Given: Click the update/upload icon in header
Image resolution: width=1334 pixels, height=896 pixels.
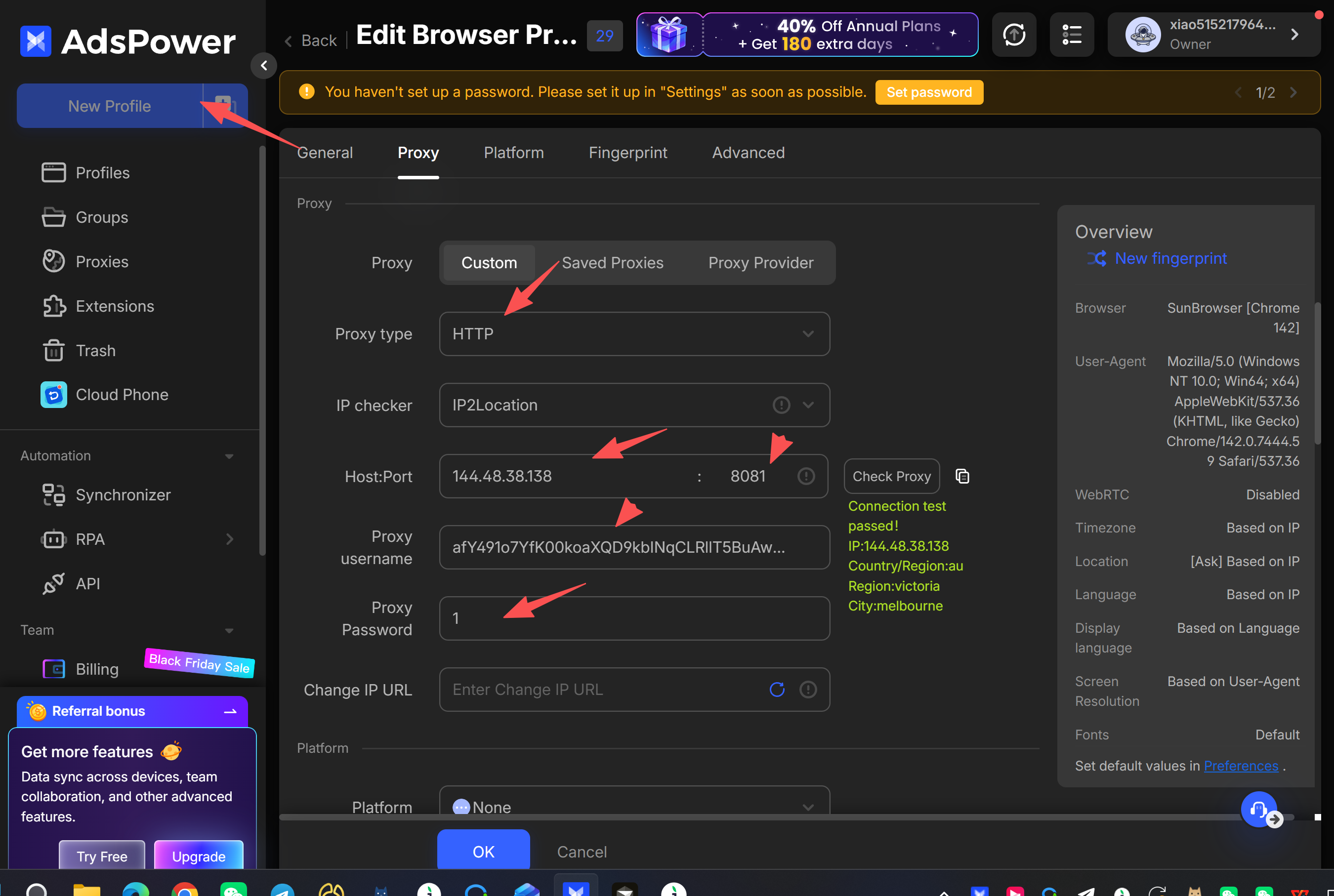Looking at the screenshot, I should 1013,35.
